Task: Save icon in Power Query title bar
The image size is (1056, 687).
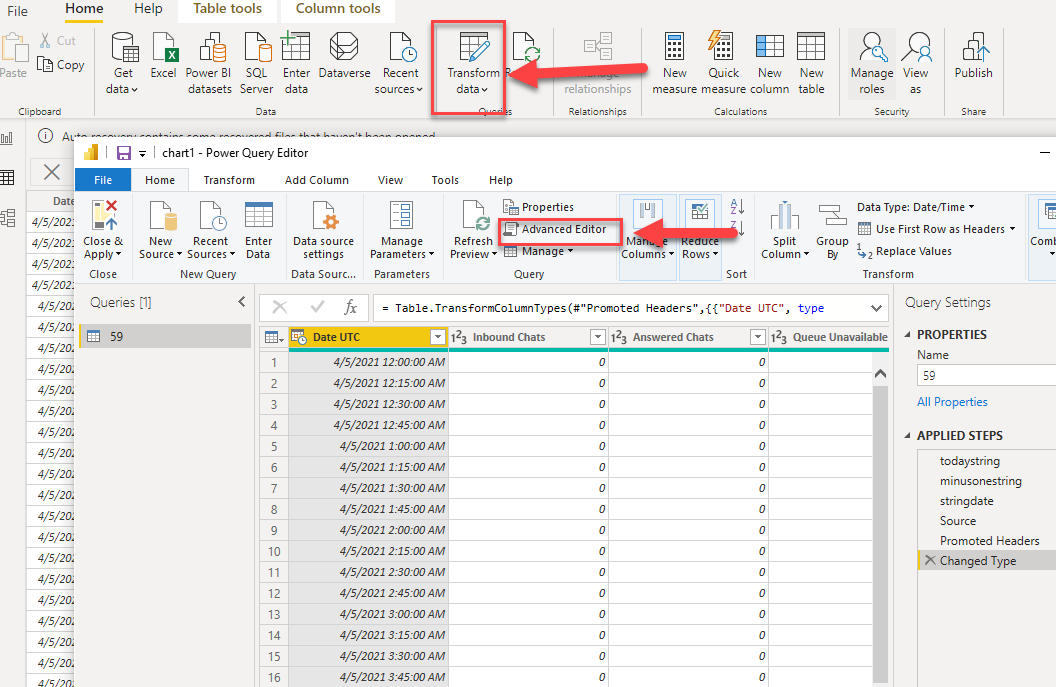Action: (x=124, y=153)
